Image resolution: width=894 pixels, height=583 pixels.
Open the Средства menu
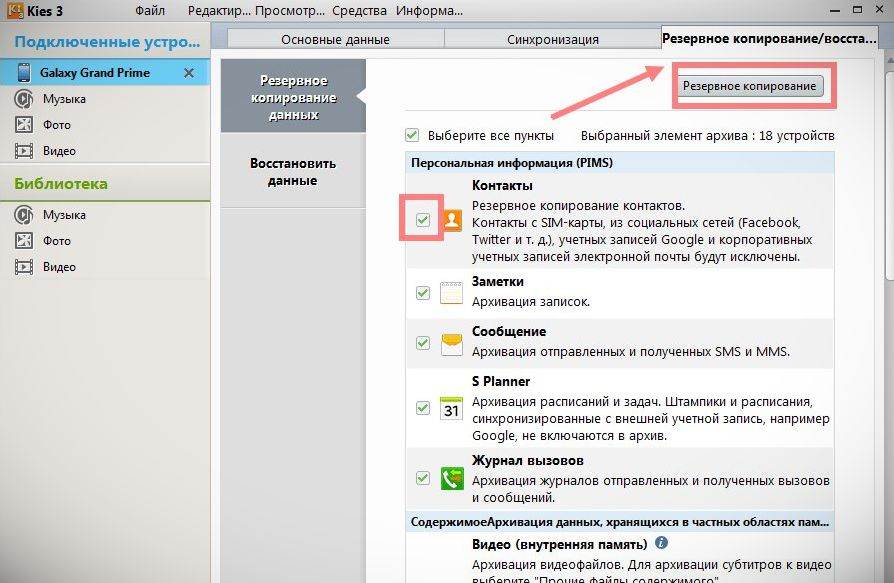[359, 11]
